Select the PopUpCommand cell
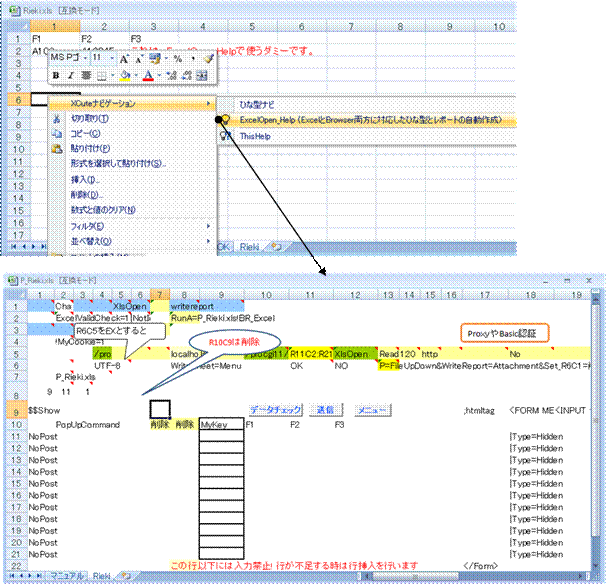Screen dimensions: 606x584 pos(88,424)
